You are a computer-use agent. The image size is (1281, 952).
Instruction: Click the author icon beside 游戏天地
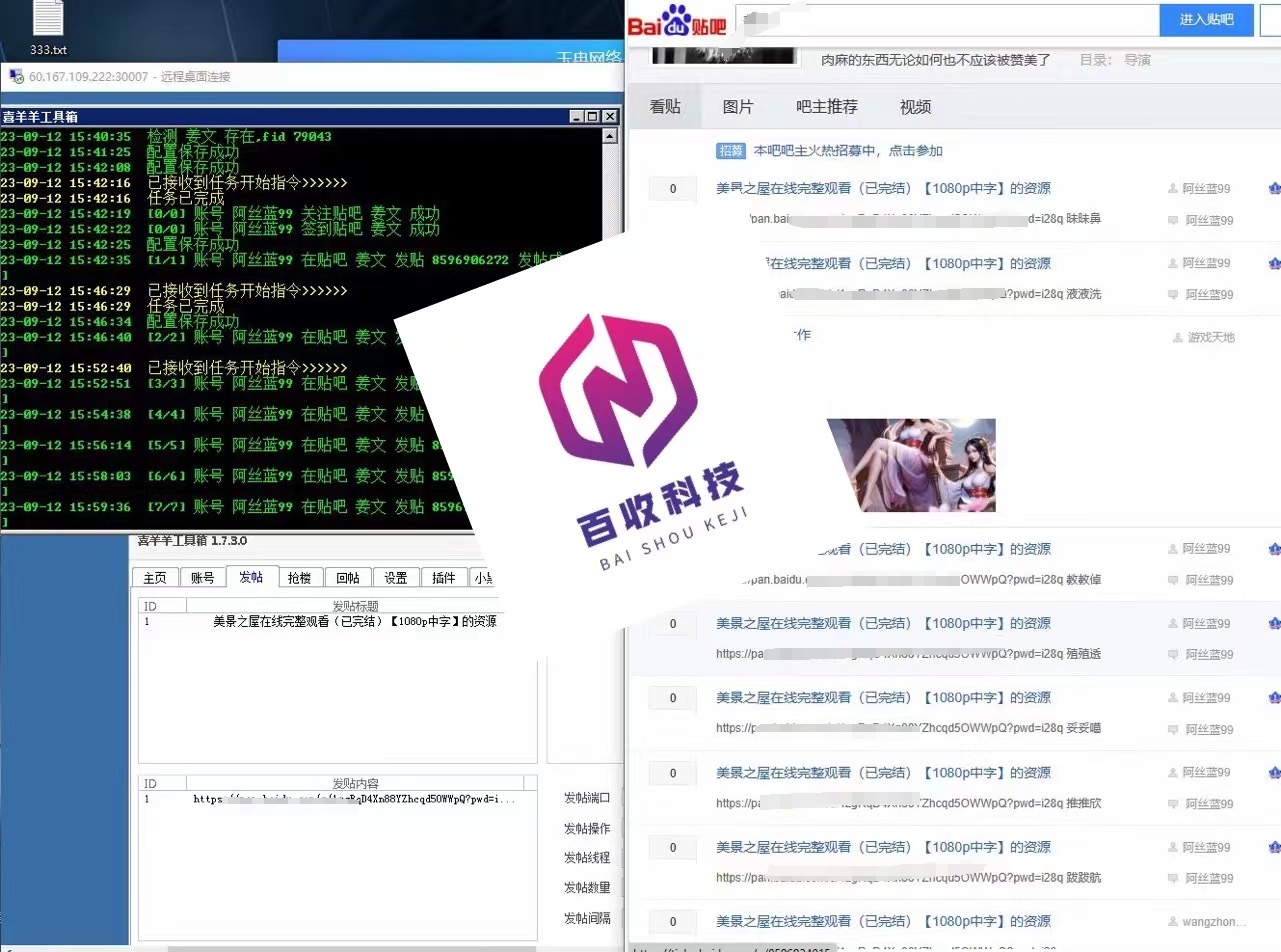point(1178,338)
